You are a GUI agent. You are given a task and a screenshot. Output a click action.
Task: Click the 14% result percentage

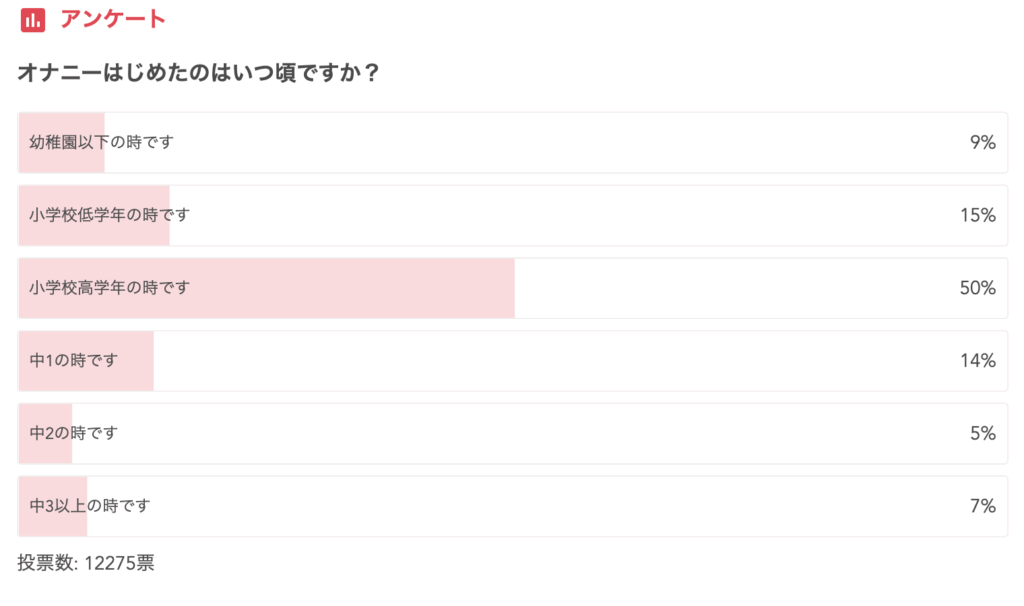[x=978, y=361]
